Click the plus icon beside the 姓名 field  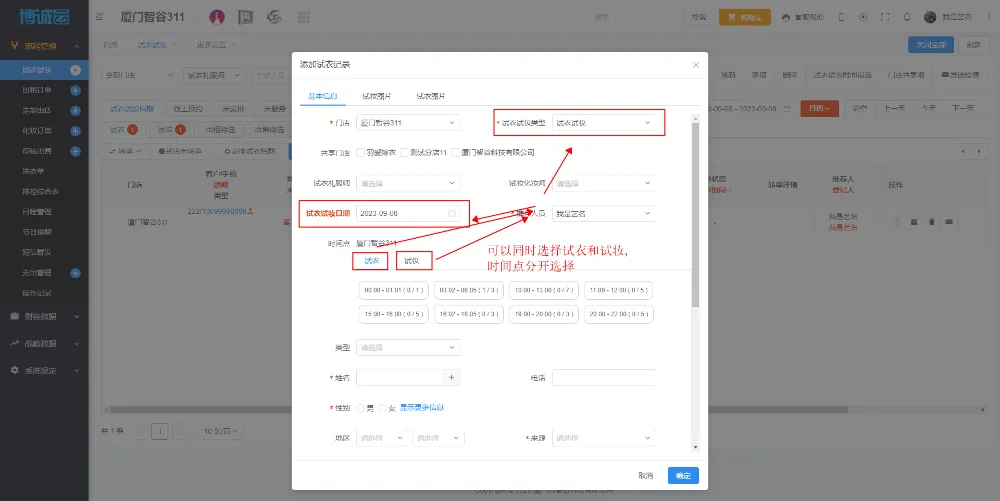click(x=452, y=378)
